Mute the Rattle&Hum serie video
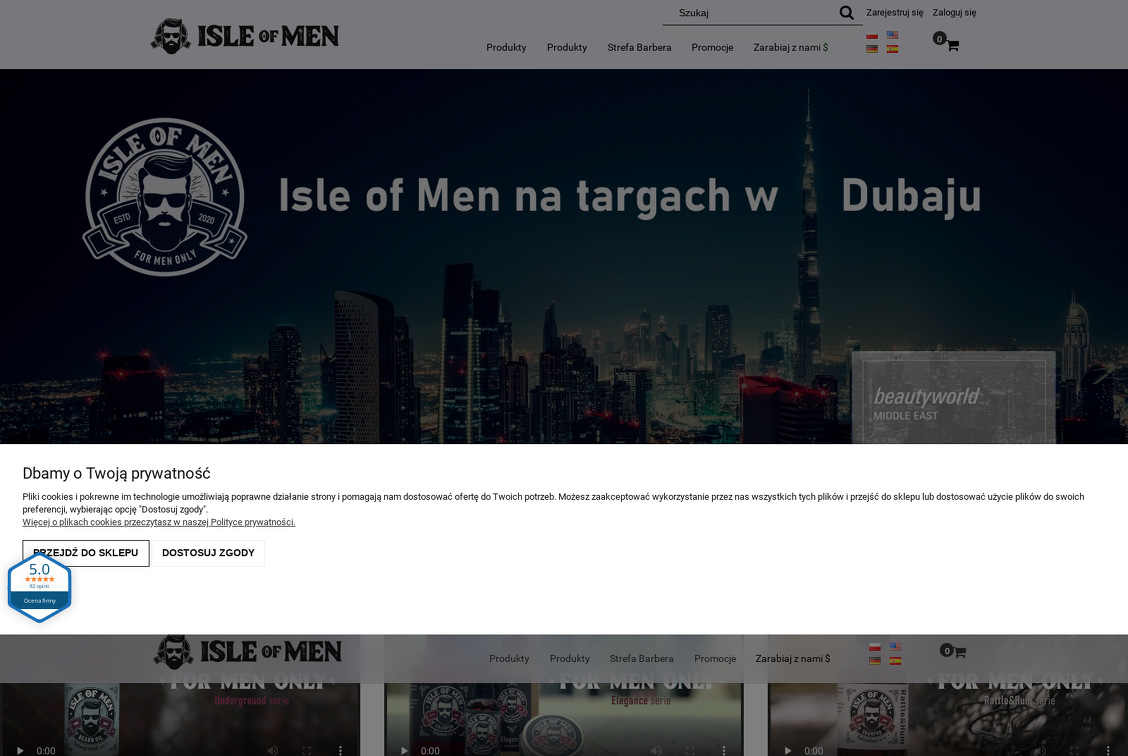The height and width of the screenshot is (756, 1128). click(1040, 750)
